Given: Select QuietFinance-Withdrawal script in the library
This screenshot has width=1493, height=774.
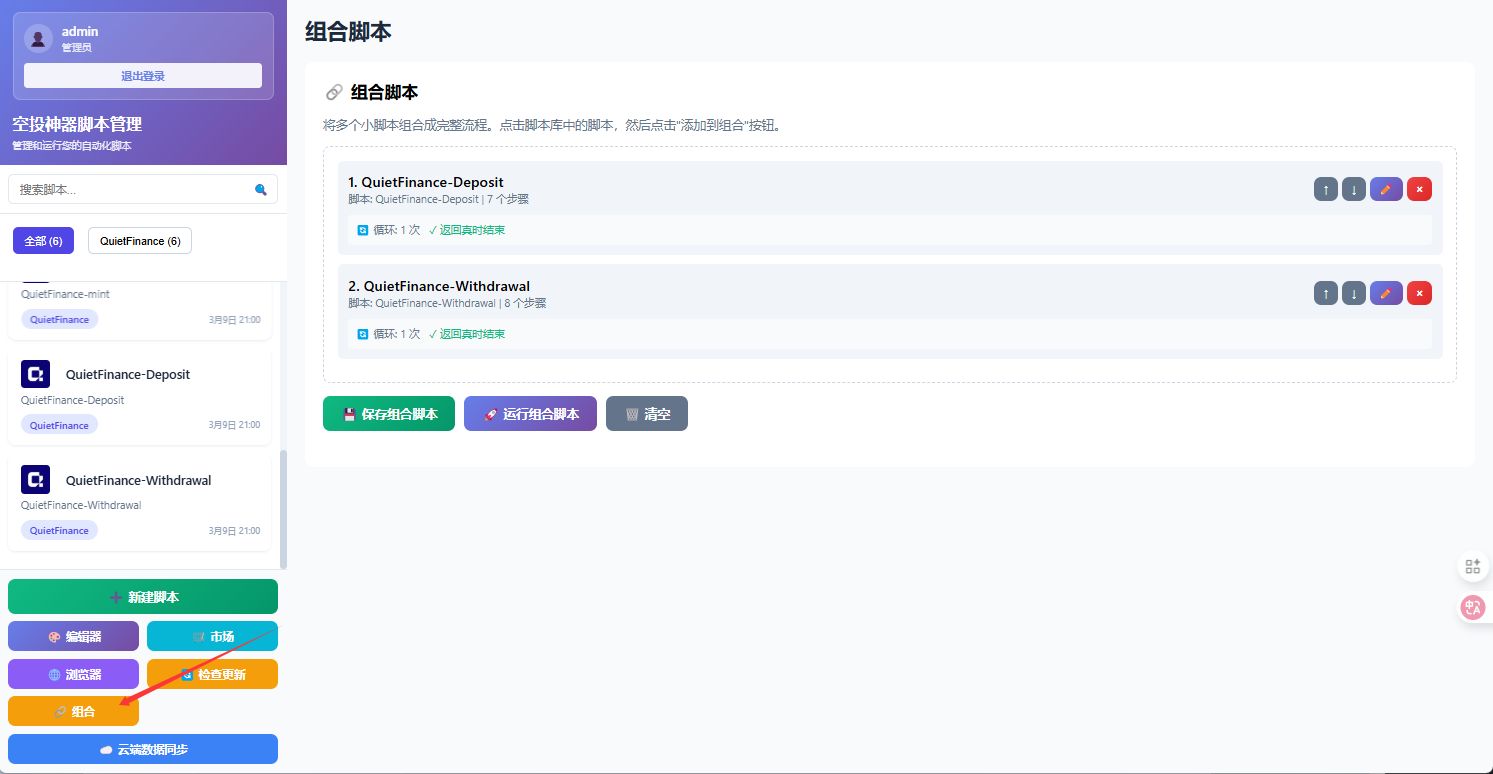Looking at the screenshot, I should [x=139, y=481].
